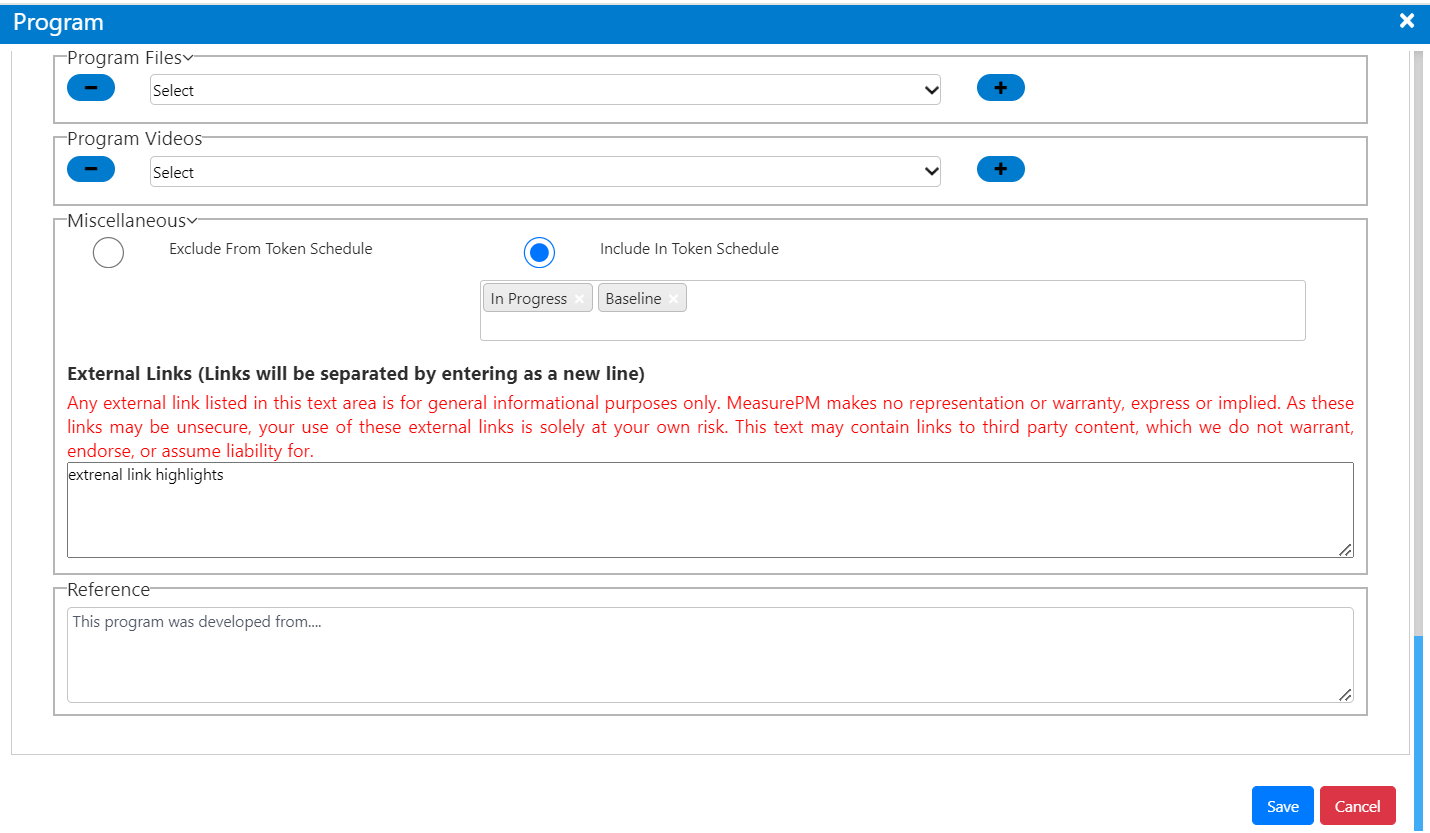The height and width of the screenshot is (833, 1430).
Task: Click the Program dialog title
Action: (x=58, y=22)
